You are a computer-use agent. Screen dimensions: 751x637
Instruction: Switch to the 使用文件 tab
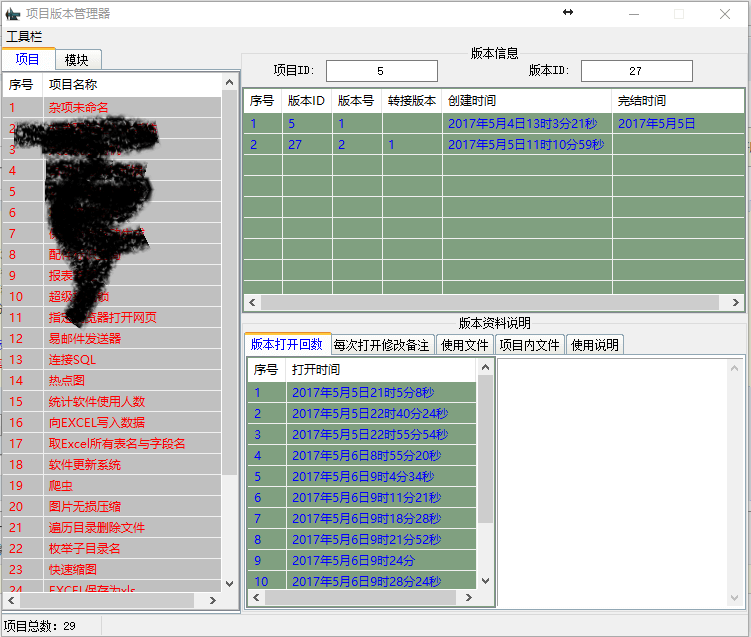pyautogui.click(x=464, y=345)
